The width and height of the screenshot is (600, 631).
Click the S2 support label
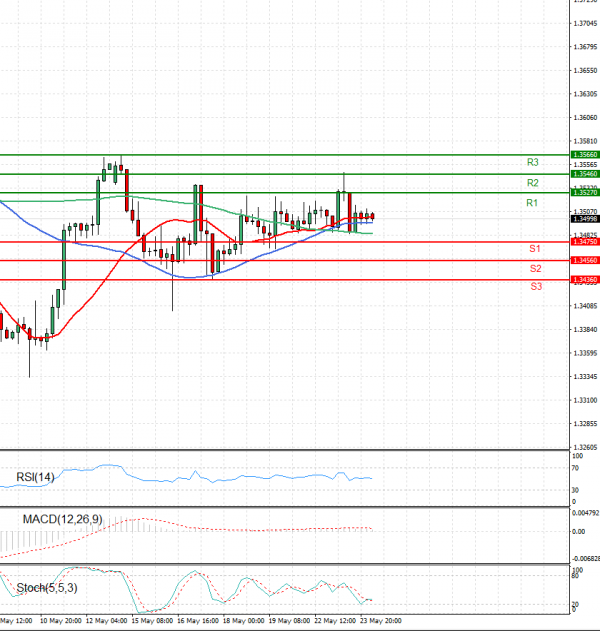(x=535, y=268)
